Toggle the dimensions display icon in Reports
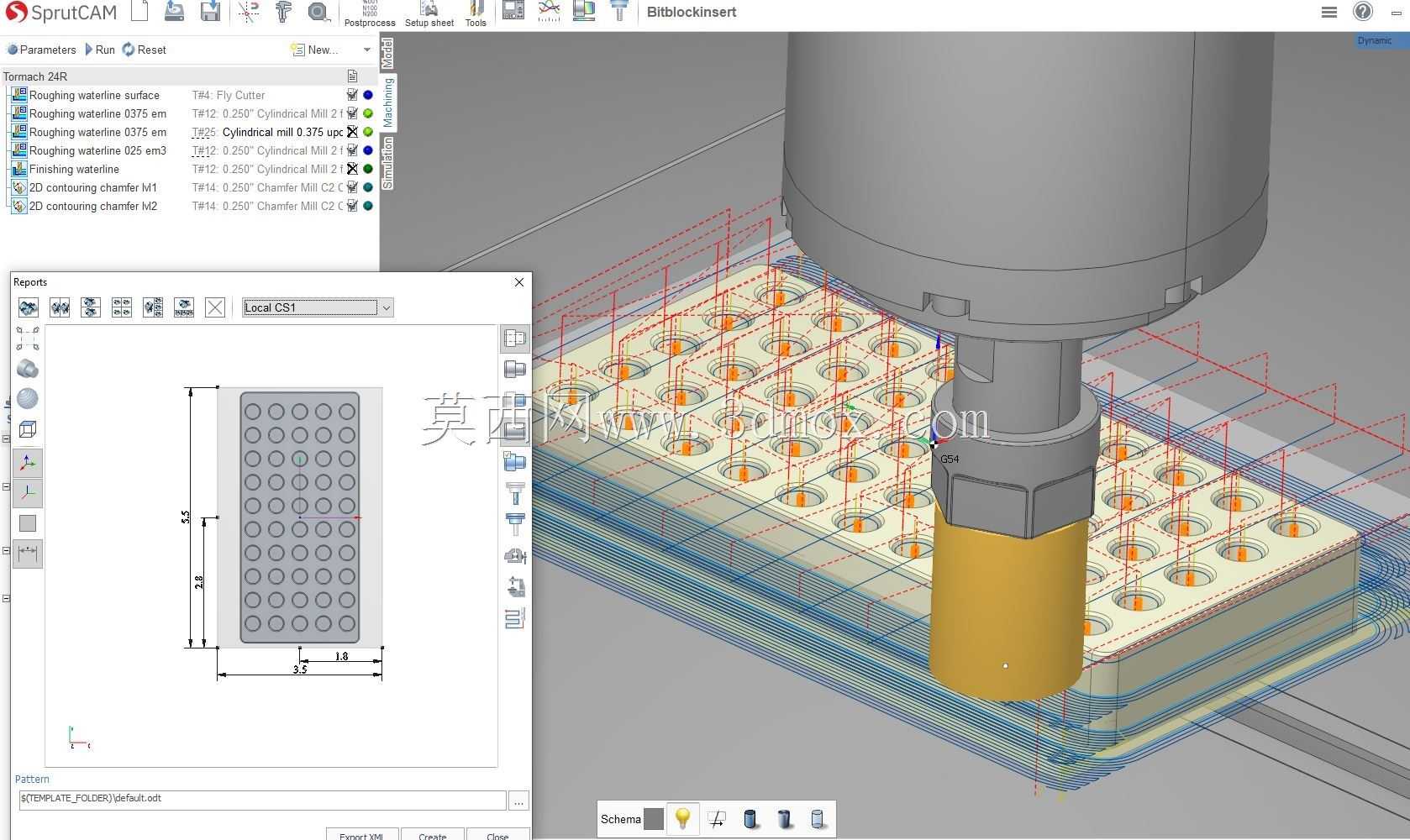 coord(28,554)
